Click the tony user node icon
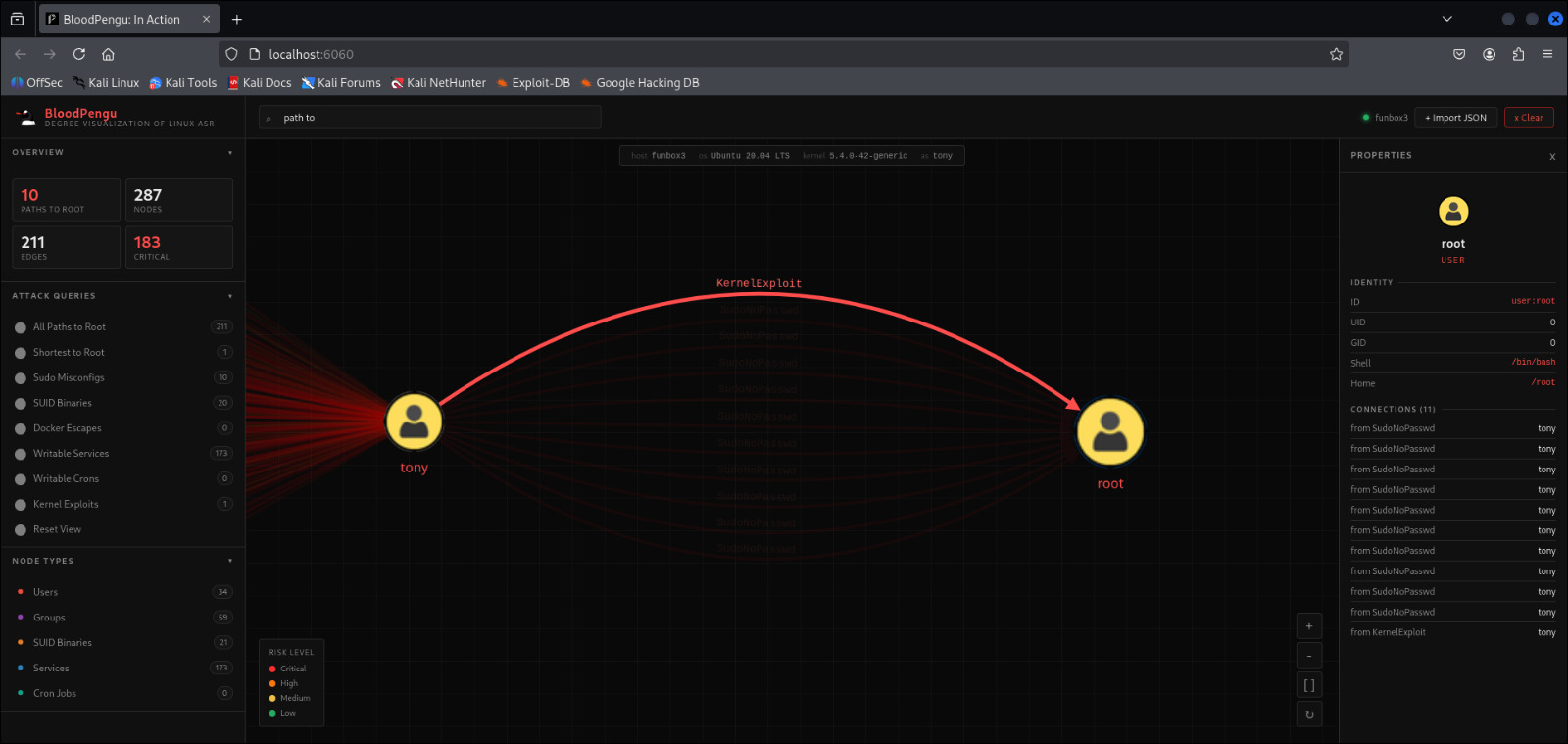Screen dimensions: 1568x744 point(414,422)
